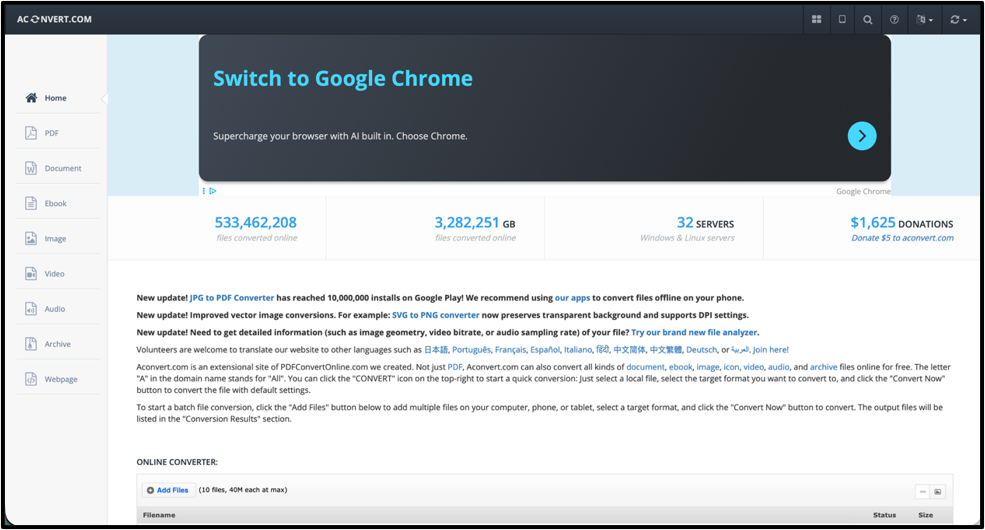Select the PDF sidebar menu label
This screenshot has height=530, width=985.
[x=52, y=133]
